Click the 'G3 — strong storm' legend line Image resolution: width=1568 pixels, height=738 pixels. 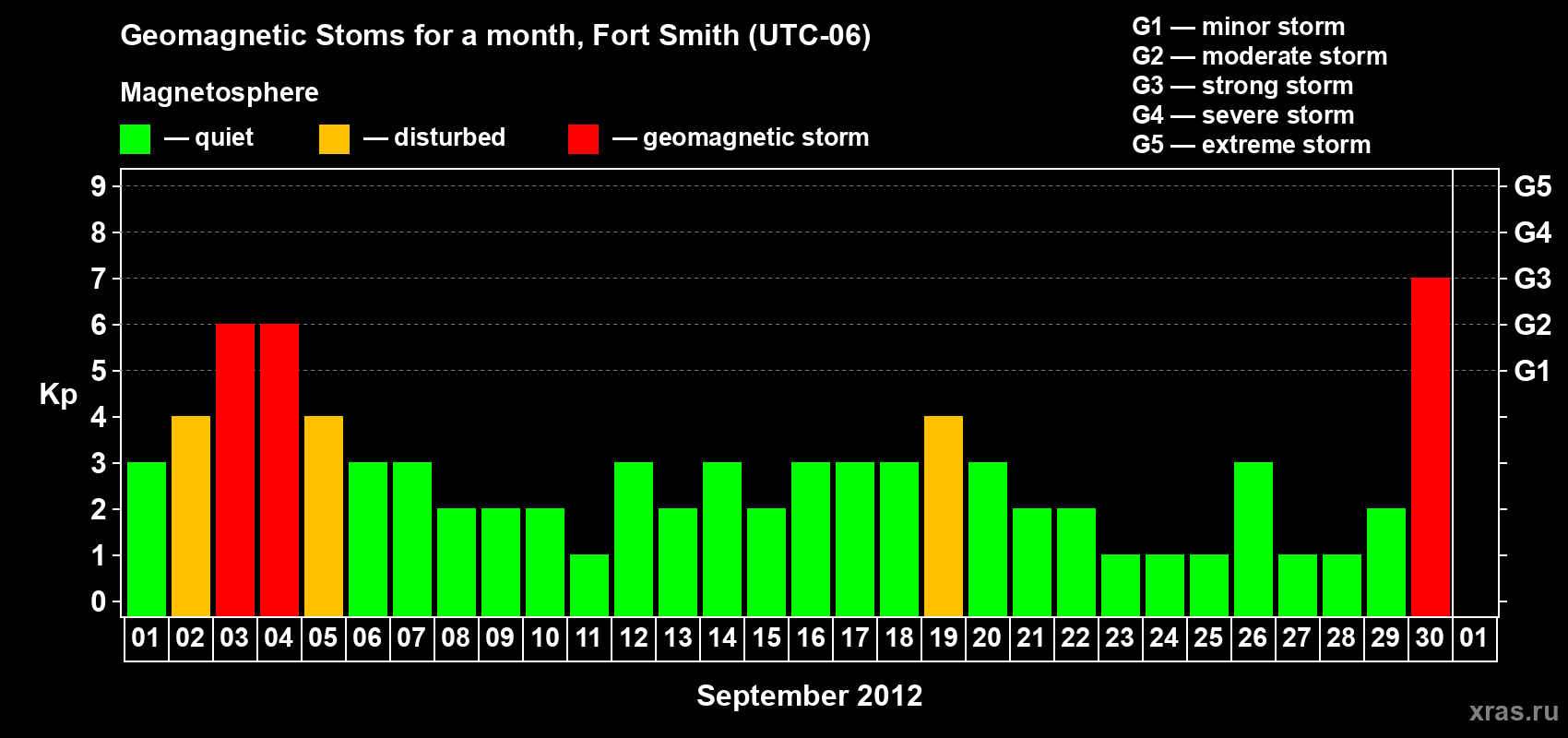pyautogui.click(x=1242, y=86)
